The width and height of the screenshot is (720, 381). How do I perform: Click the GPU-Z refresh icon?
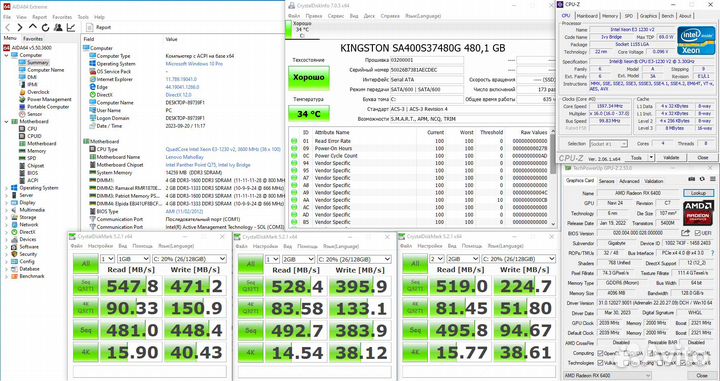coord(702,179)
